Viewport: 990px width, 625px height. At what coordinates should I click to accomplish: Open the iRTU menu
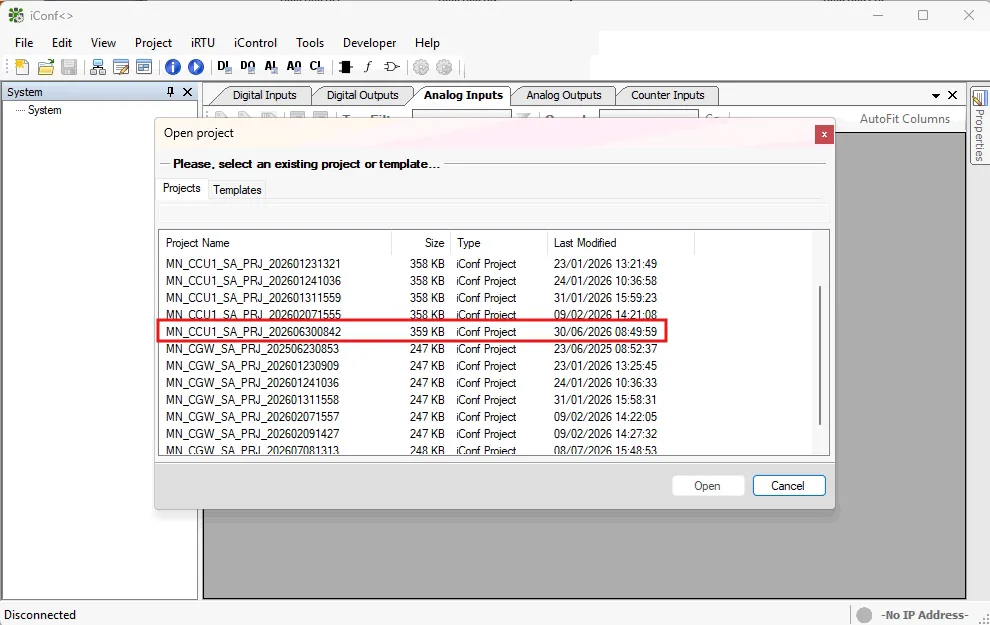[203, 43]
